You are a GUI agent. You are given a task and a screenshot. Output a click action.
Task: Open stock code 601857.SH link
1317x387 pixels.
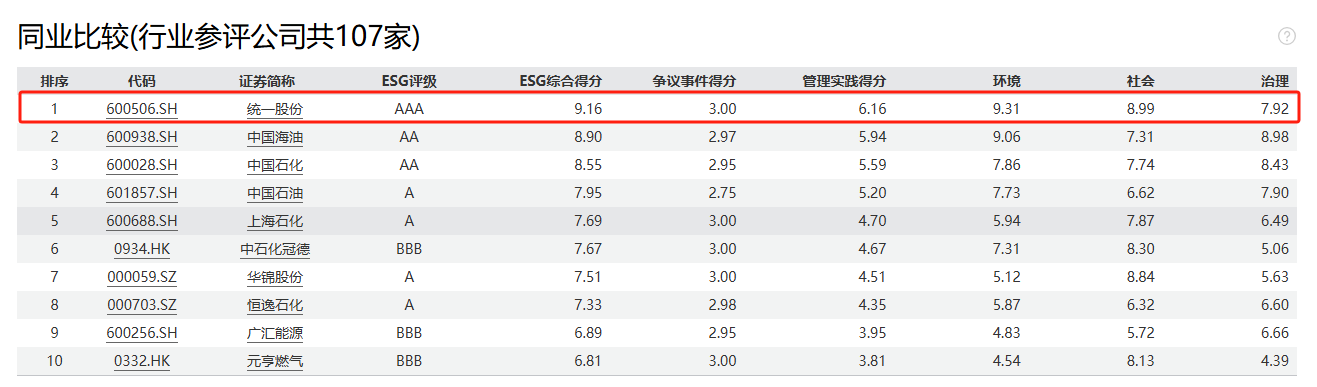point(142,193)
